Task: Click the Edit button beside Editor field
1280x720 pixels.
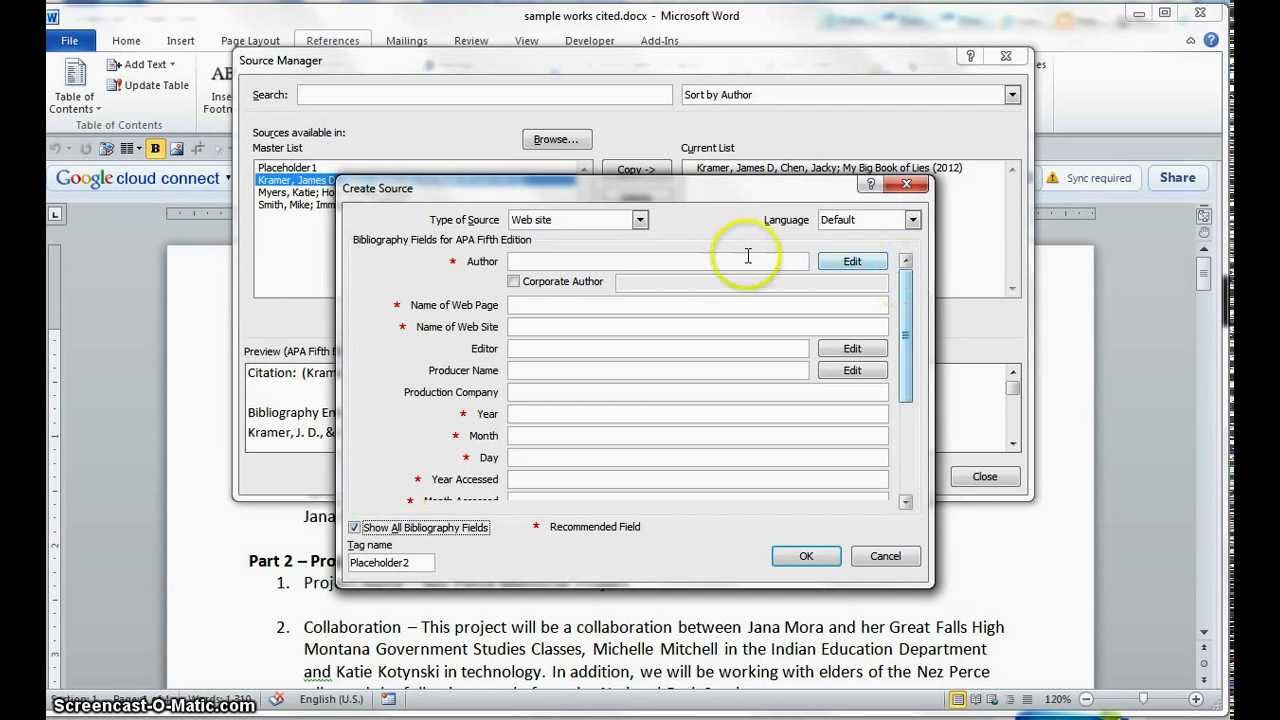Action: point(852,348)
